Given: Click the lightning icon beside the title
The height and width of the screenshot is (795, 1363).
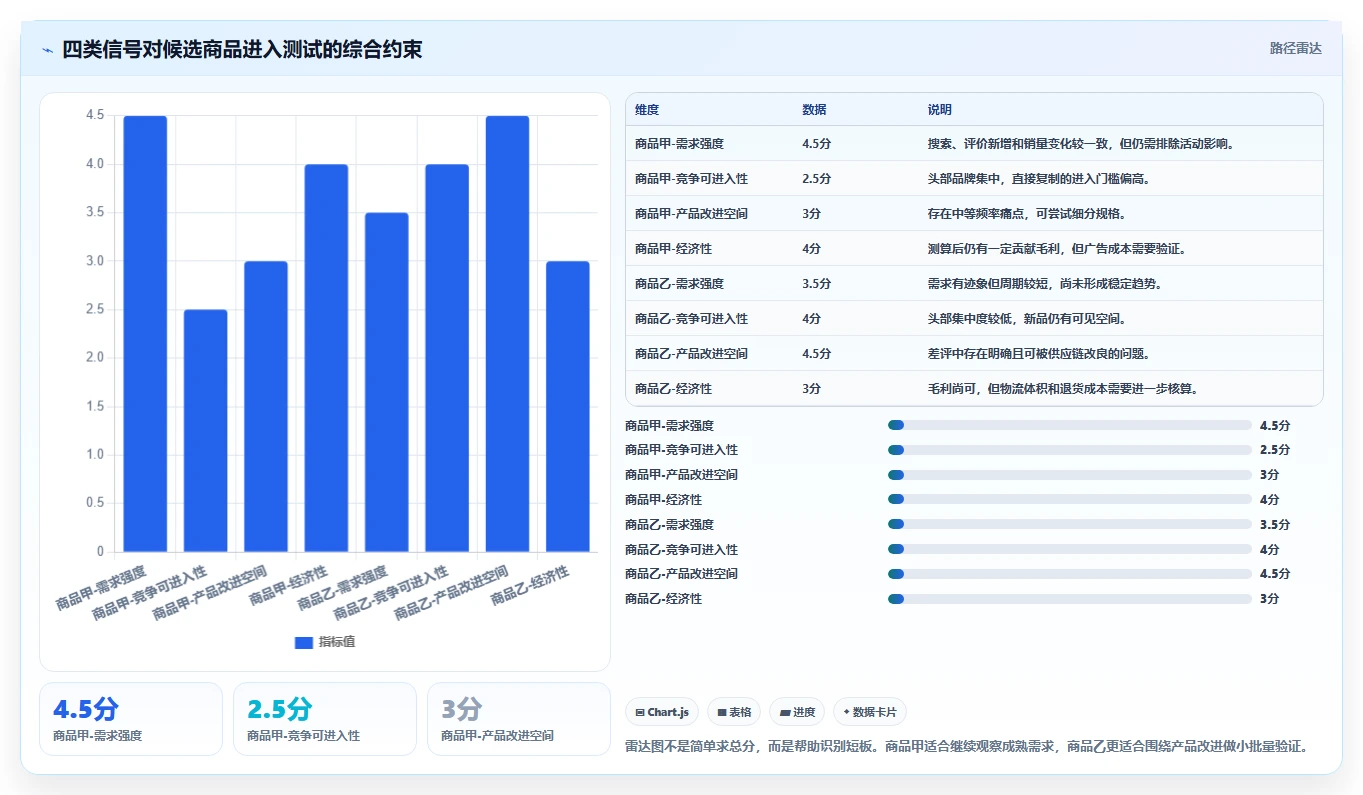Looking at the screenshot, I should click(48, 49).
